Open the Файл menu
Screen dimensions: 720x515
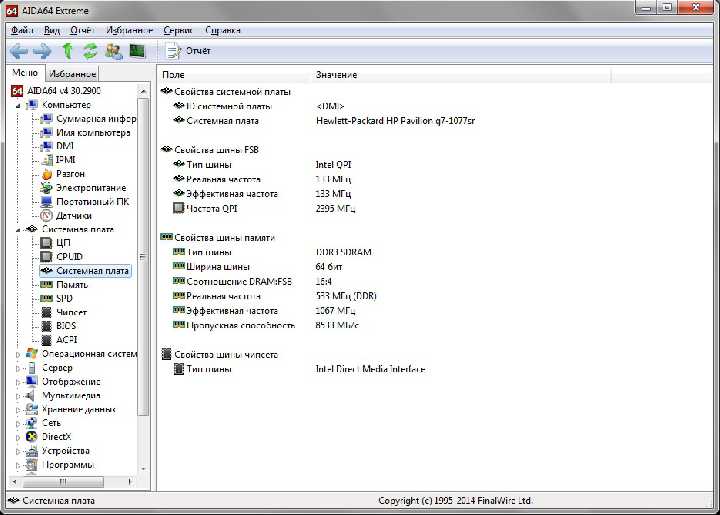tap(22, 30)
